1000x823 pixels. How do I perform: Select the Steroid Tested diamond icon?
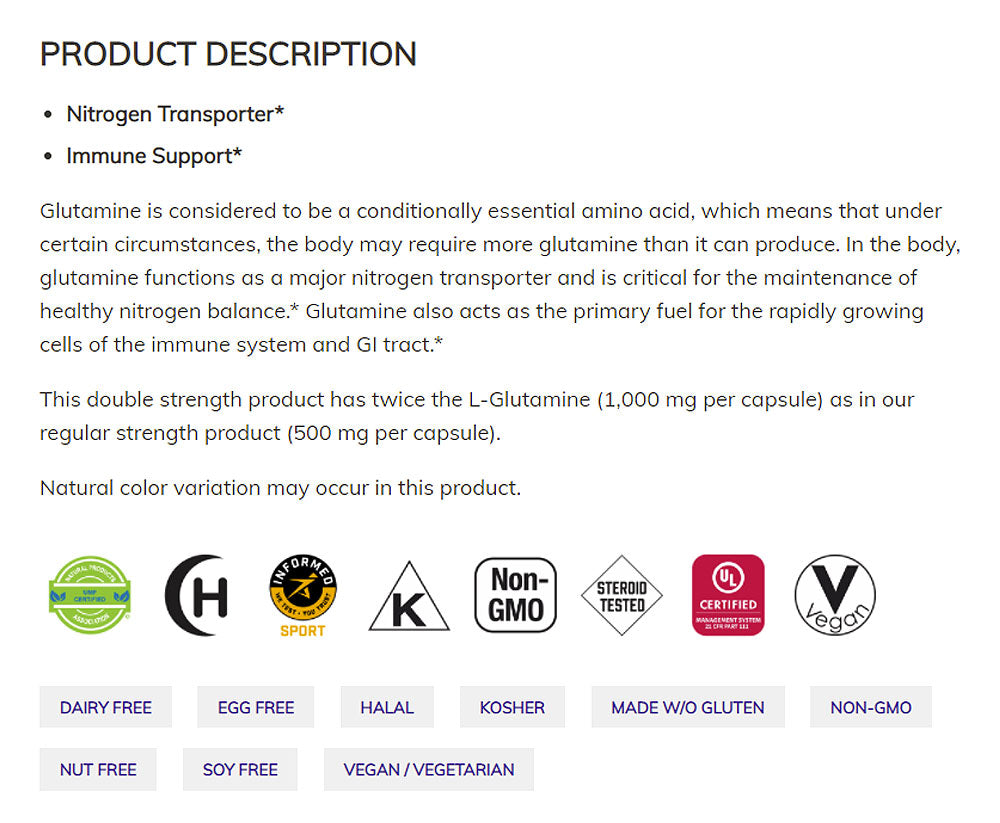pyautogui.click(x=622, y=596)
